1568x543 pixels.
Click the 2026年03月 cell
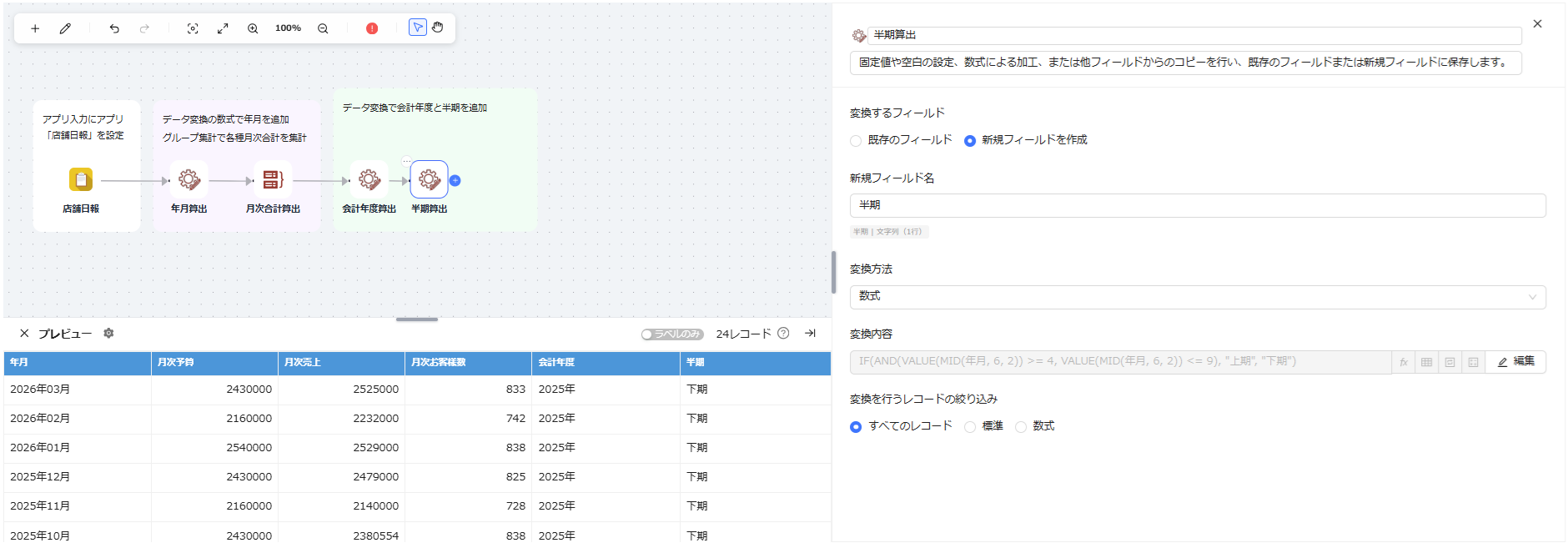point(78,390)
